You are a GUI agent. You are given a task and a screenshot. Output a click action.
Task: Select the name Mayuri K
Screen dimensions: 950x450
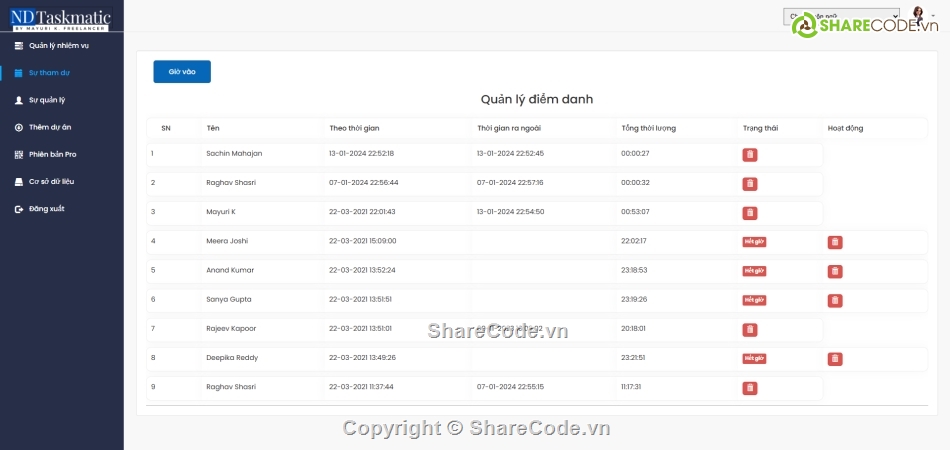pyautogui.click(x=221, y=212)
